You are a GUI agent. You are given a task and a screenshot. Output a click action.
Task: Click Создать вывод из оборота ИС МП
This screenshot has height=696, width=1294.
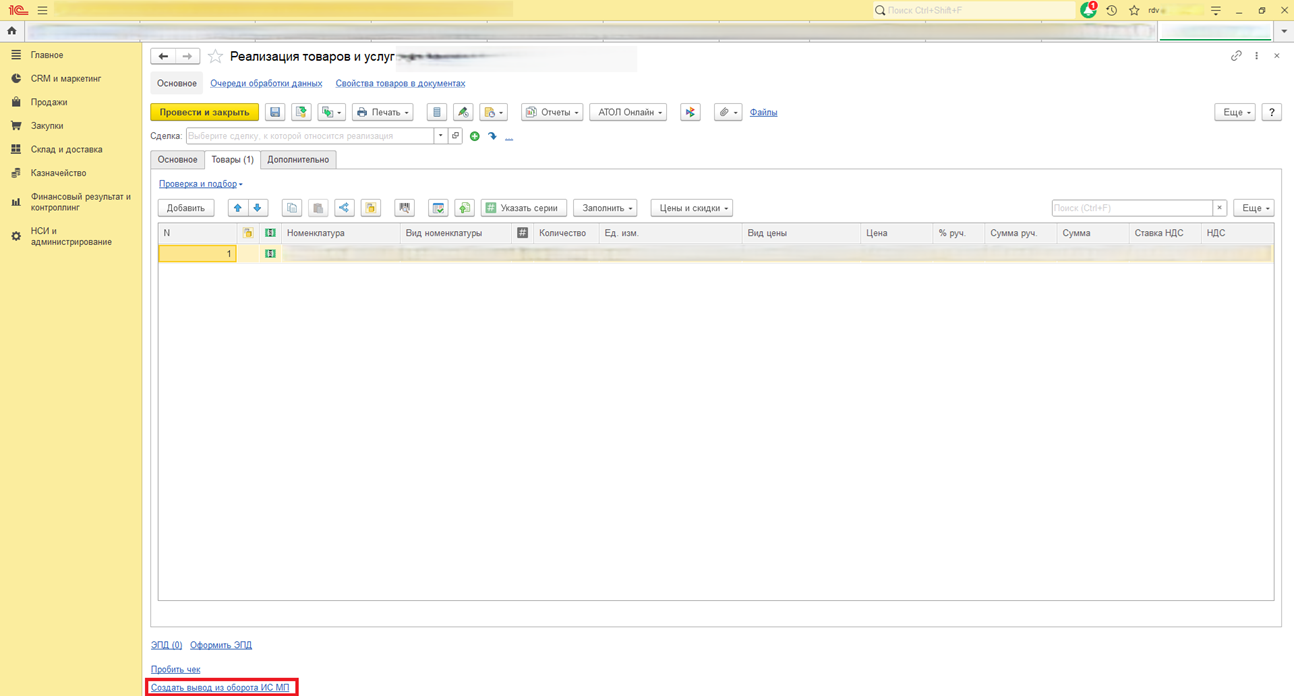(220, 688)
